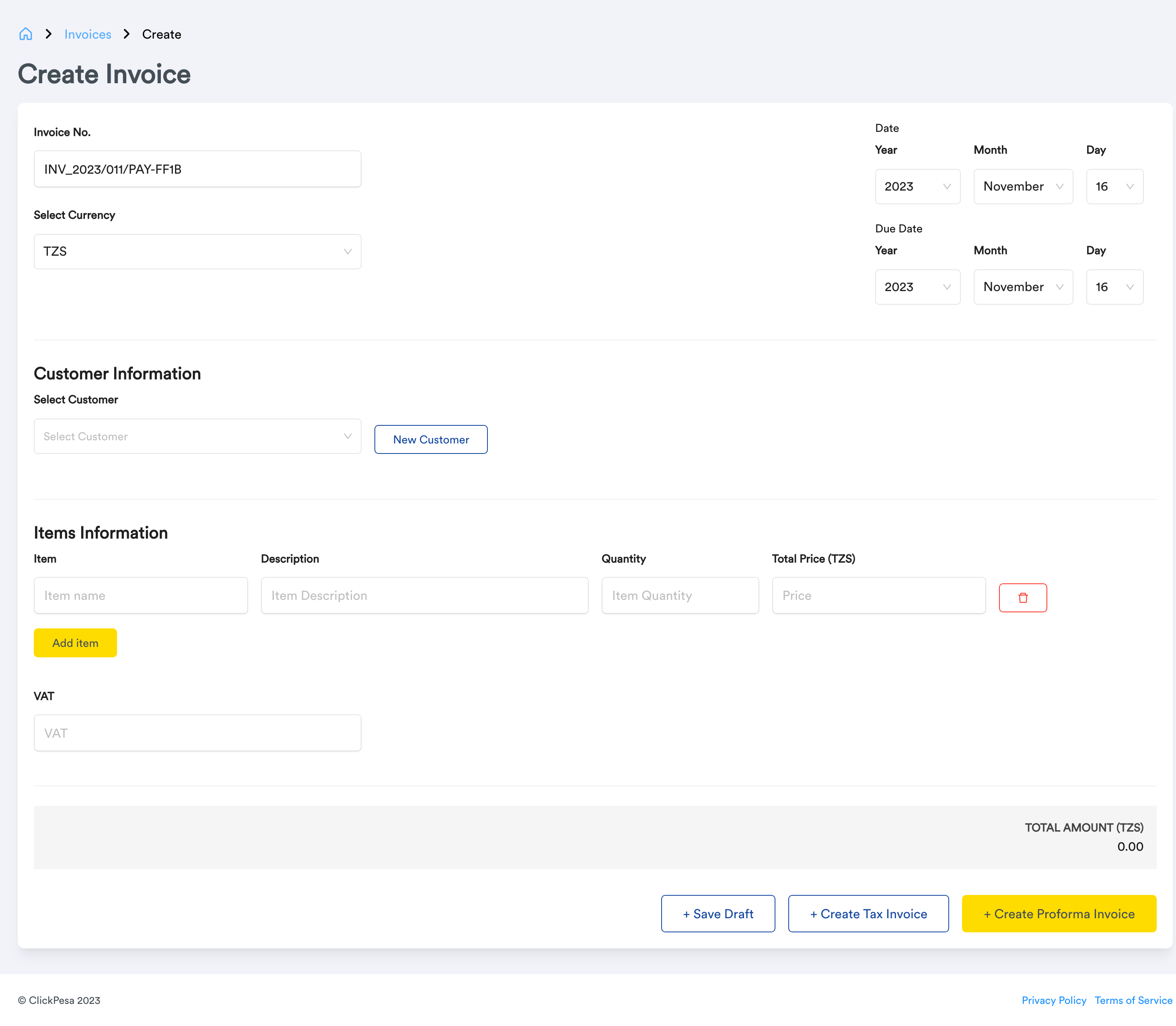
Task: Select the Create breadcrumb entry
Action: coord(162,34)
